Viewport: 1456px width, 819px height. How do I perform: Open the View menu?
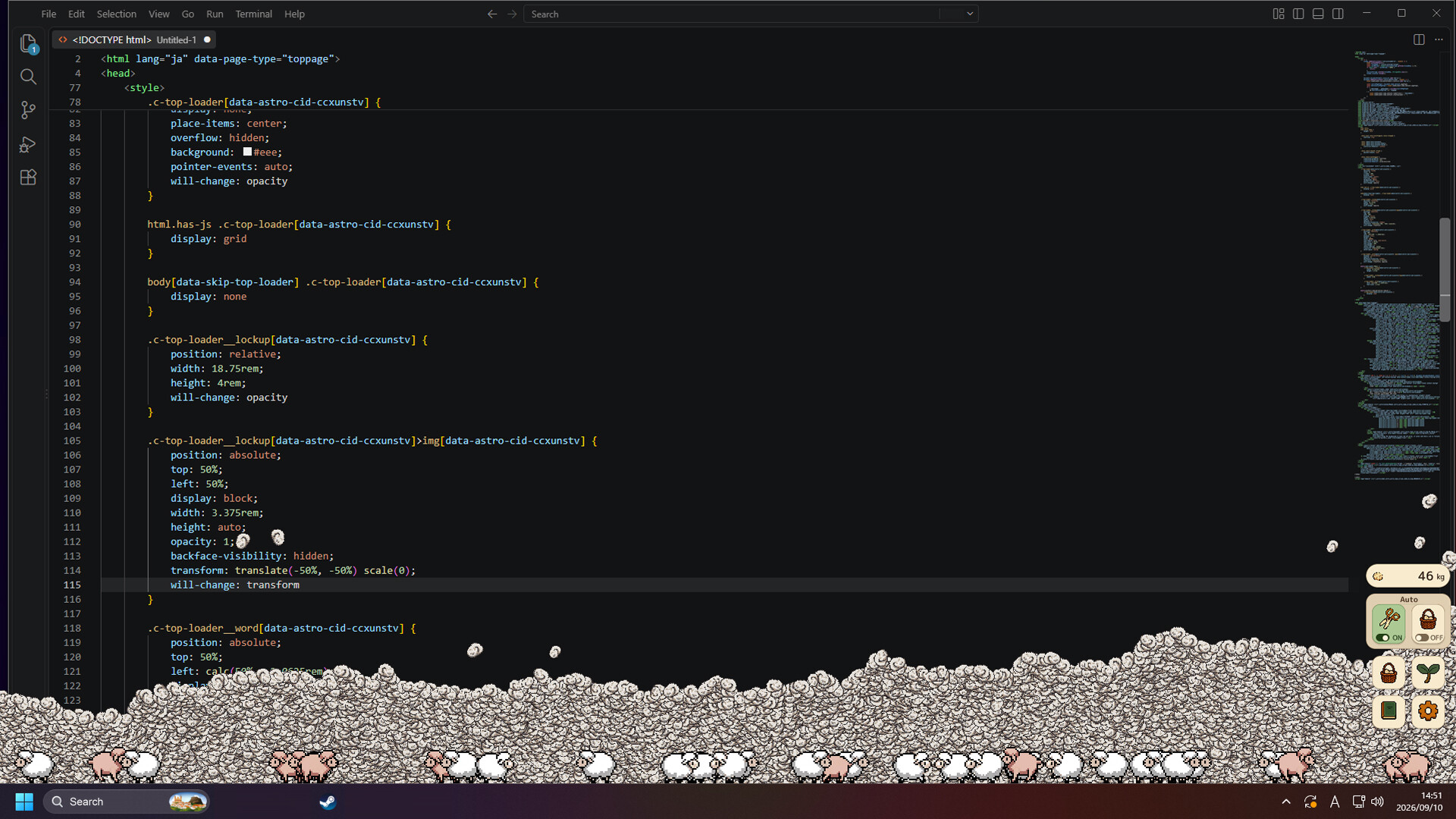[158, 14]
